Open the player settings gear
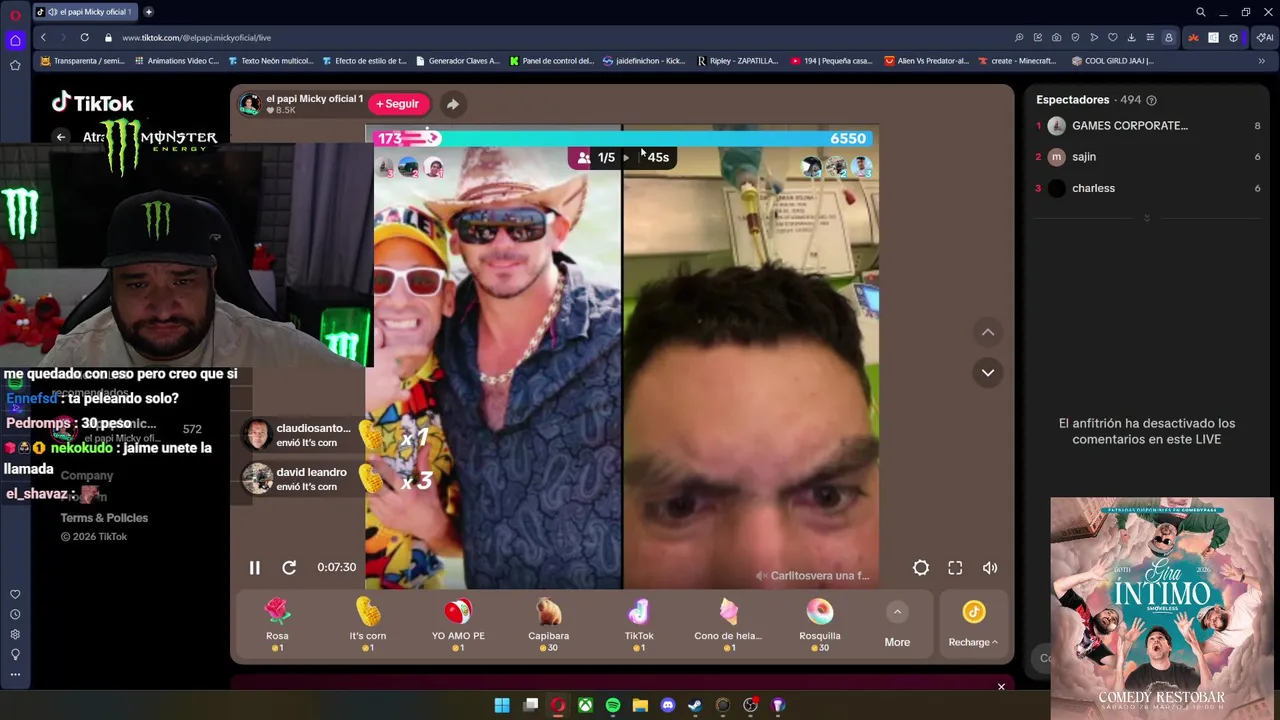The image size is (1280, 720). click(921, 567)
